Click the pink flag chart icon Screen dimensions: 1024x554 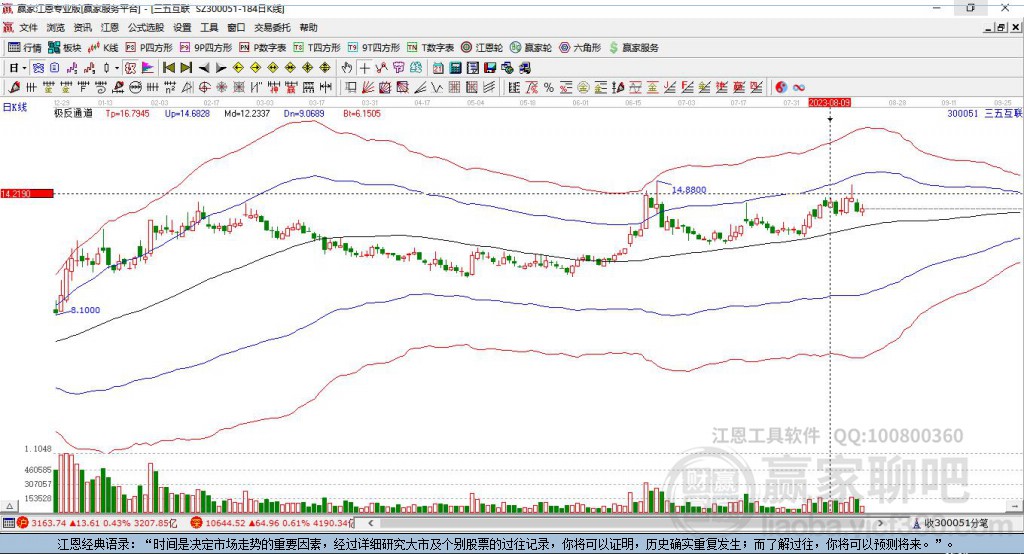148,68
